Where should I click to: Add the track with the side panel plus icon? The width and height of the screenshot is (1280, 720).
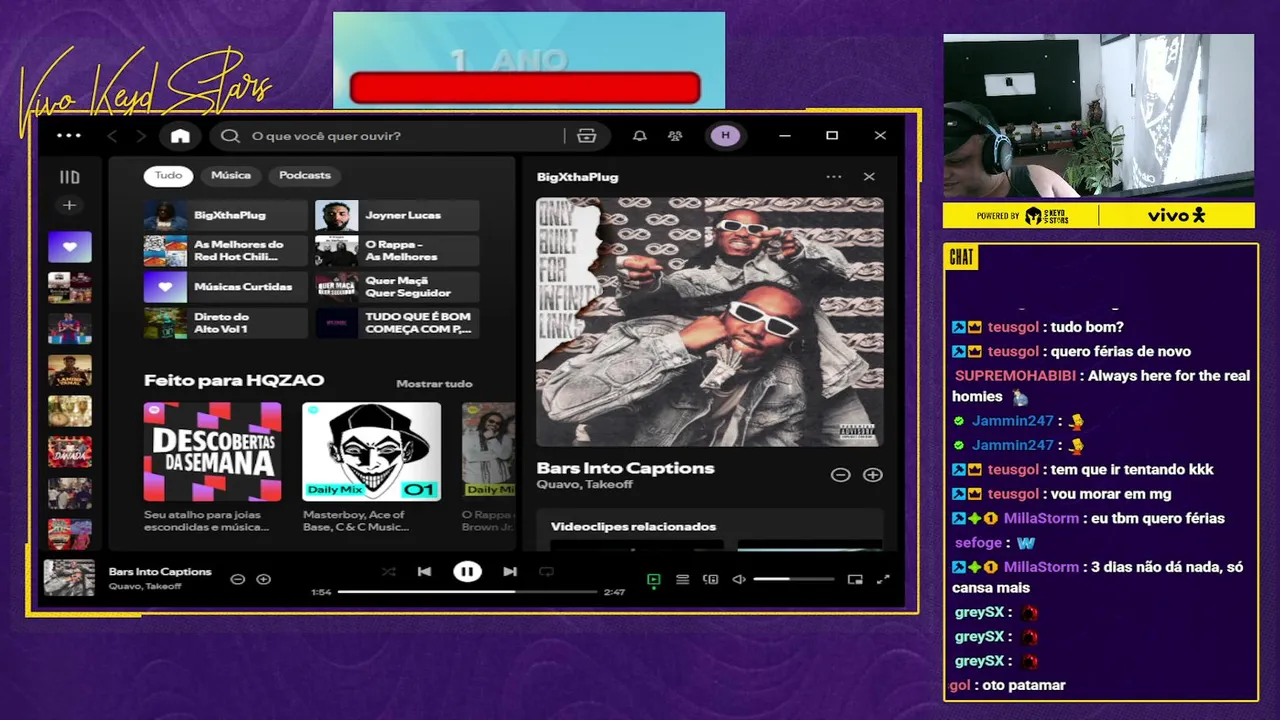point(873,475)
